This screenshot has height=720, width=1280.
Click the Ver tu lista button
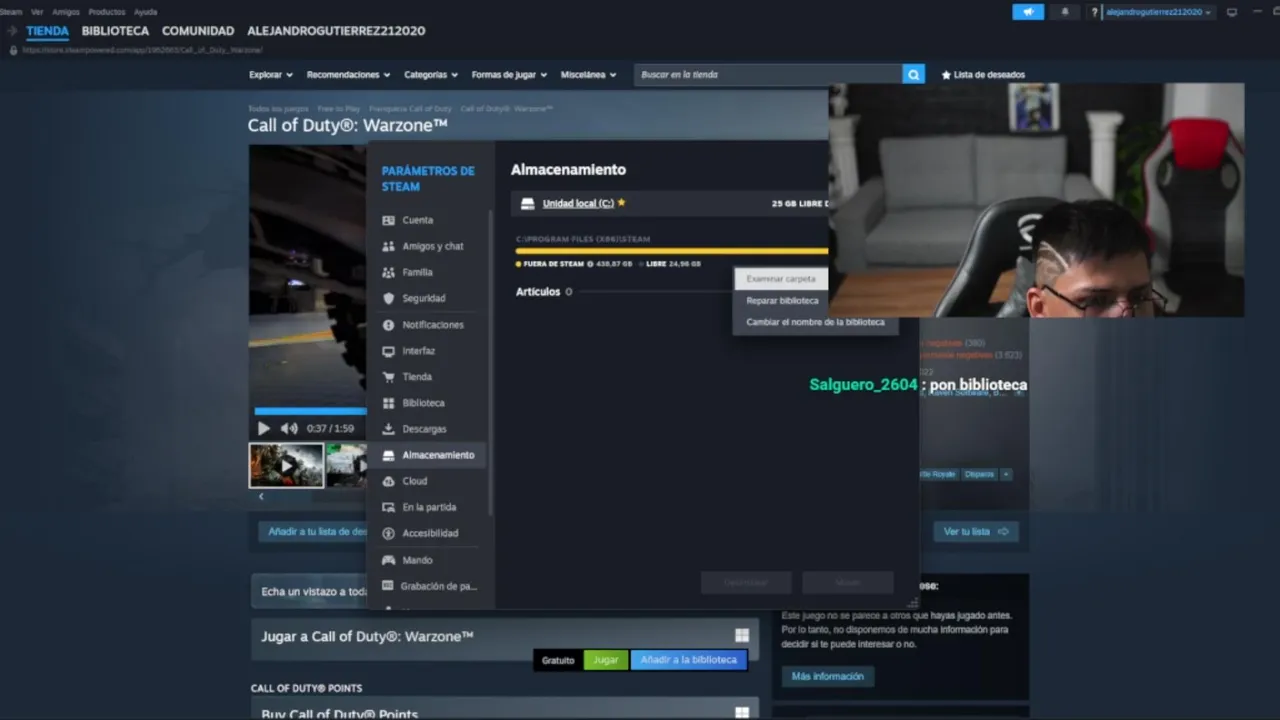[x=976, y=531]
